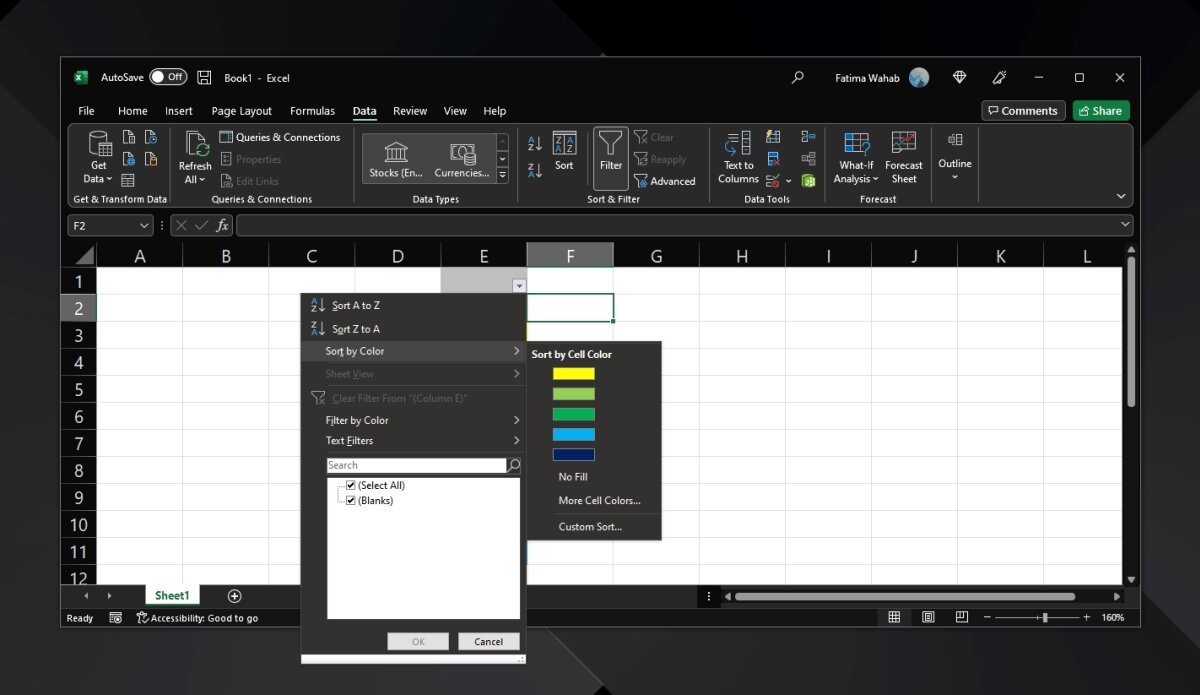
Task: Click the Filter funnel icon in ribbon
Action: coord(610,146)
